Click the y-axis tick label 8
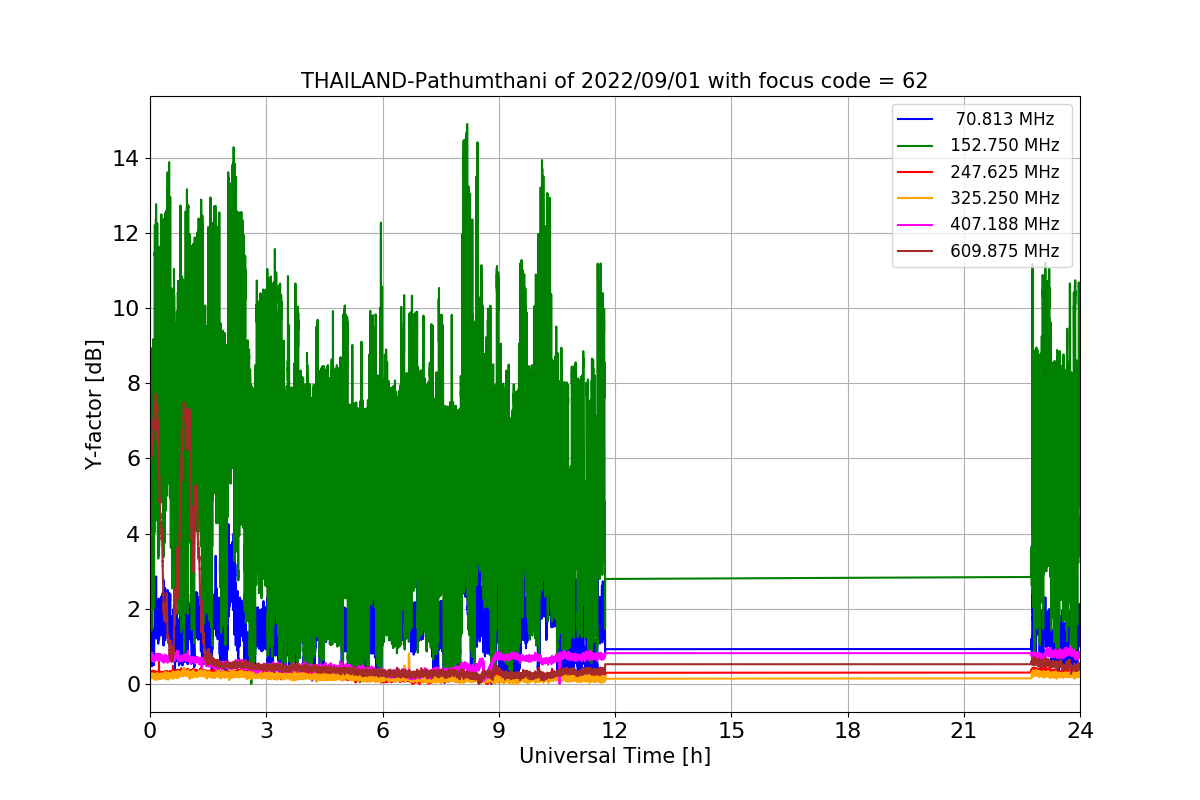Screen dimensions: 1200x800 tap(134, 383)
